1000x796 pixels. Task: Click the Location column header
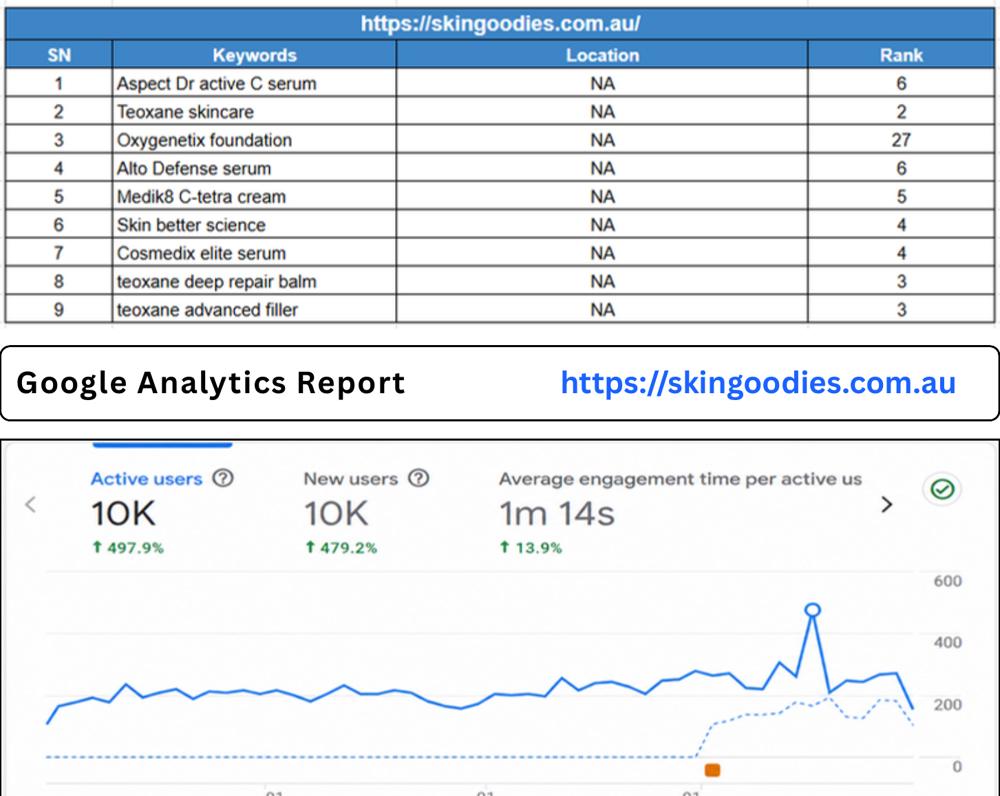(602, 55)
